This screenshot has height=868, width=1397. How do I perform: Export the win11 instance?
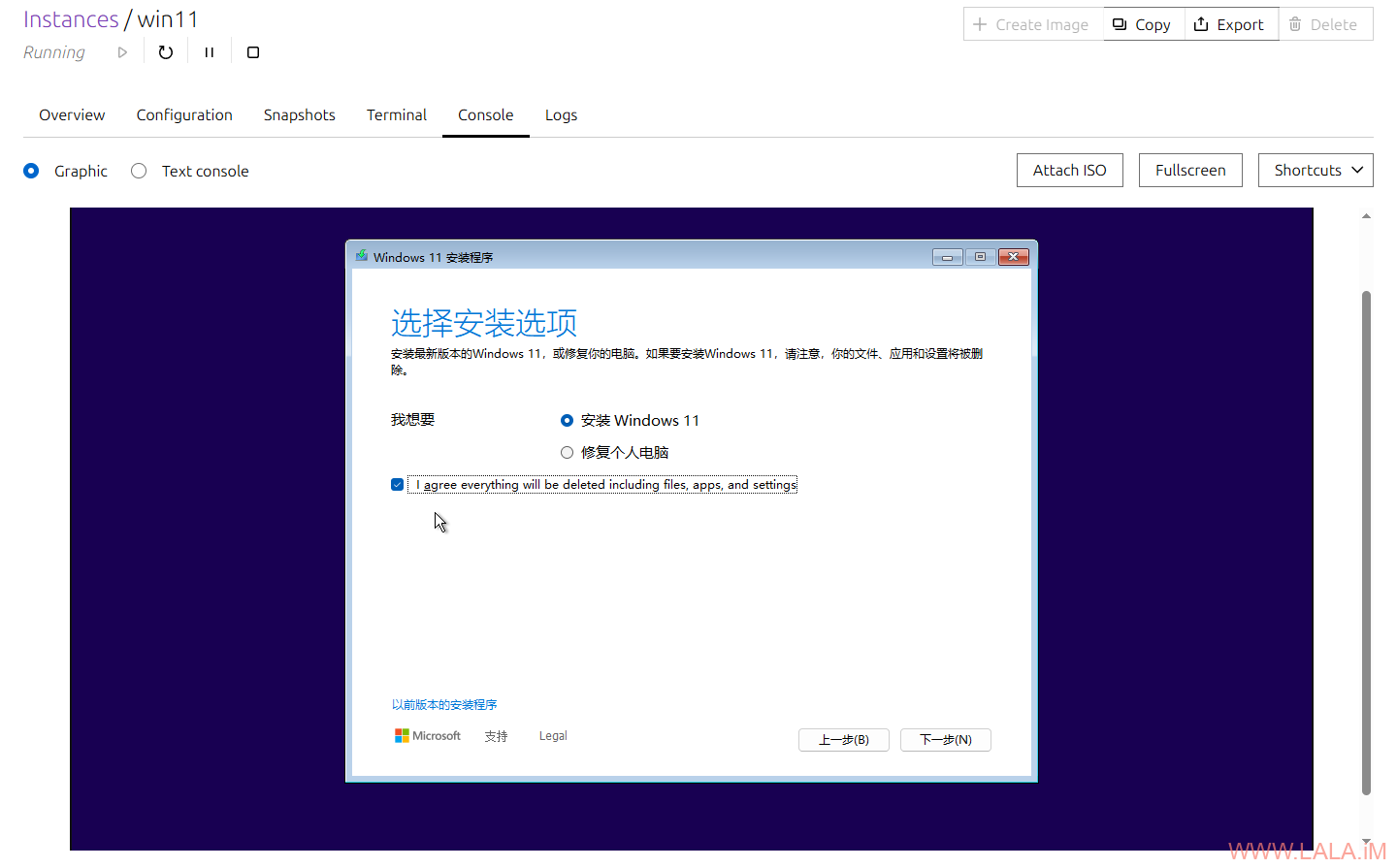click(1230, 24)
